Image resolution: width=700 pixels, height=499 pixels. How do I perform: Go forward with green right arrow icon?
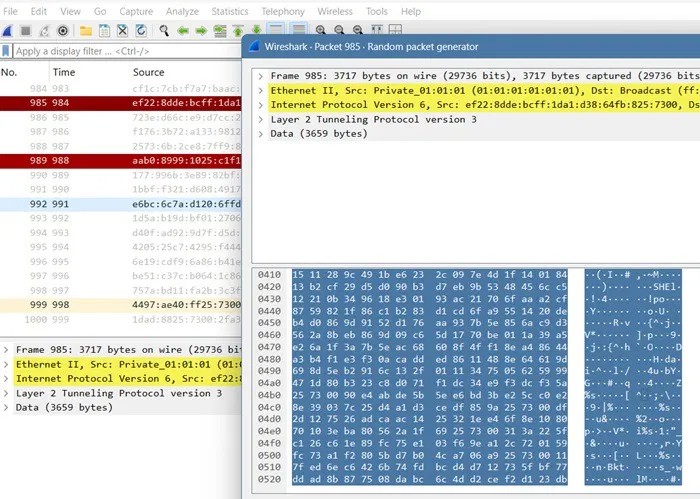(202, 31)
